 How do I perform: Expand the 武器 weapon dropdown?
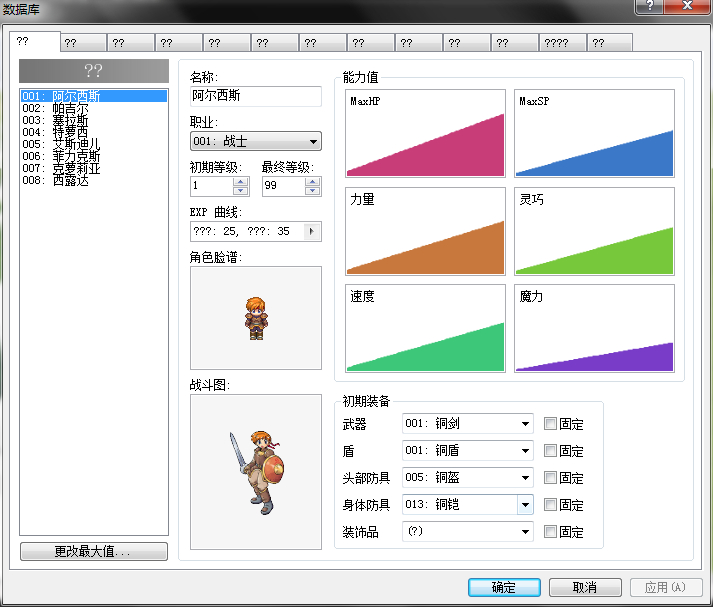525,424
